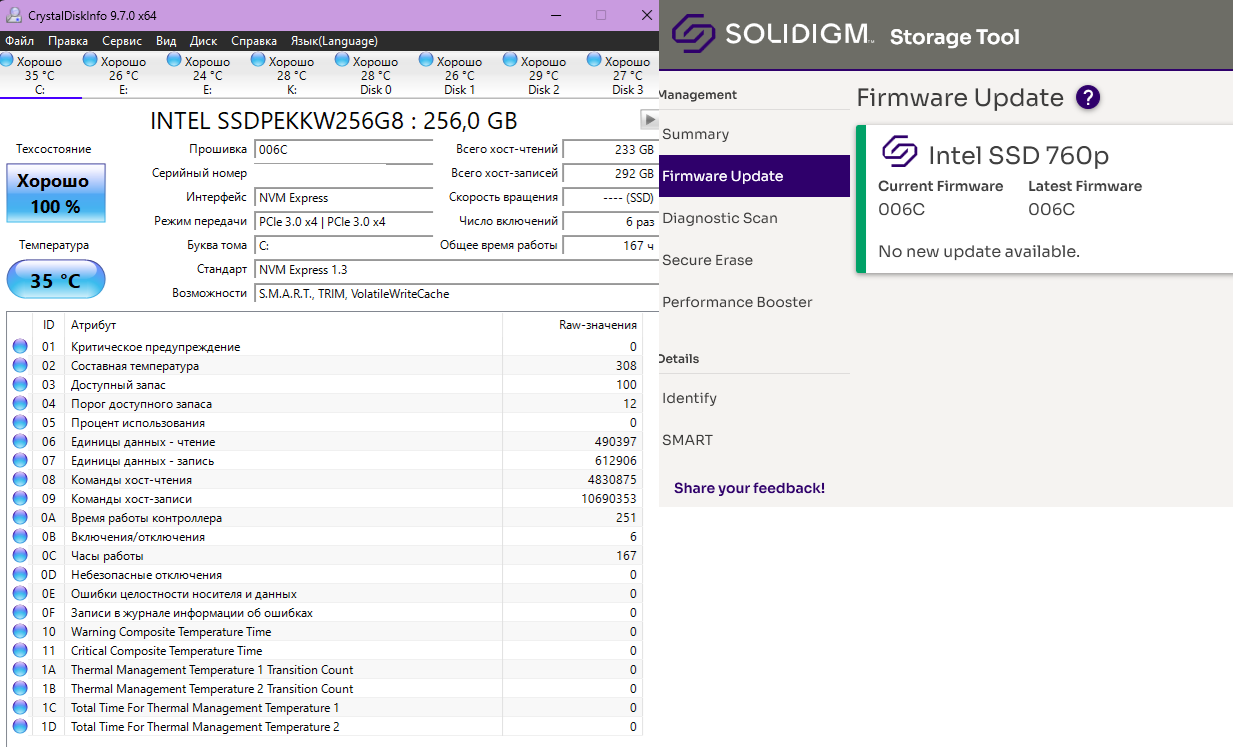This screenshot has height=747, width=1233.
Task: Click the Raw-значения column header
Action: click(x=572, y=325)
